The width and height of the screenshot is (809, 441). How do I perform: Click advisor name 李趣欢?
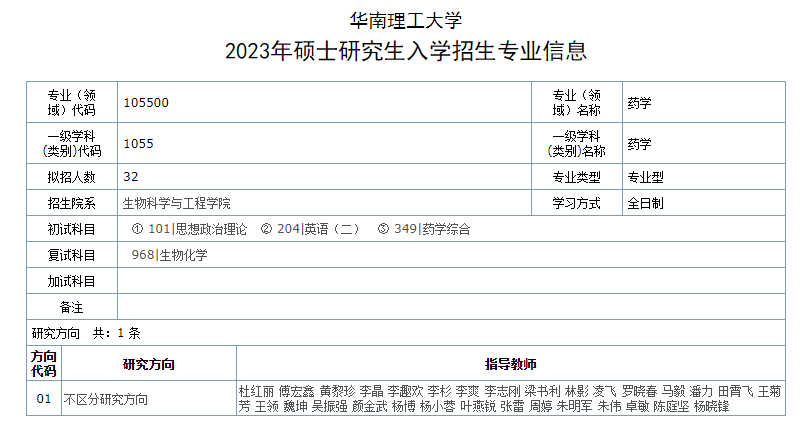pyautogui.click(x=406, y=391)
